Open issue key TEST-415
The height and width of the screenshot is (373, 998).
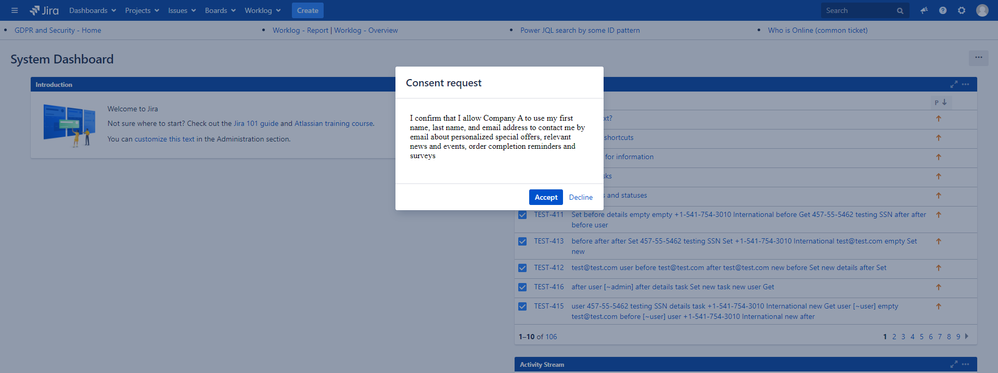[549, 306]
